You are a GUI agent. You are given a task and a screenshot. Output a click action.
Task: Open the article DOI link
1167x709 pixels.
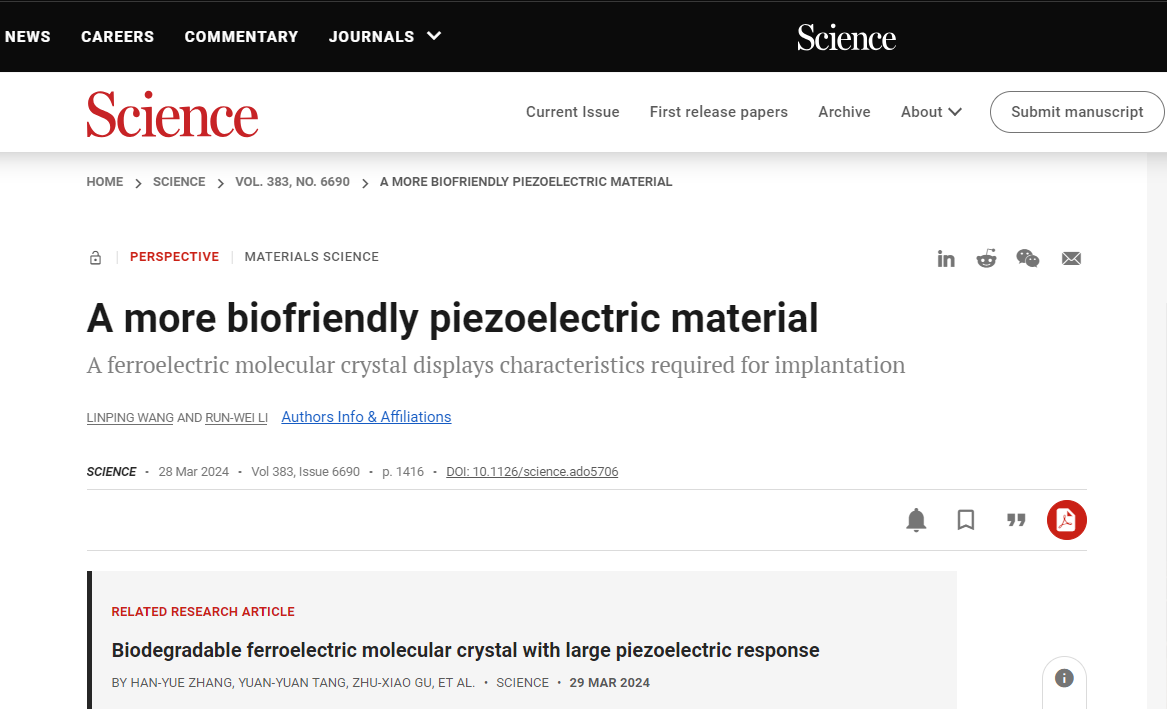pyautogui.click(x=532, y=472)
